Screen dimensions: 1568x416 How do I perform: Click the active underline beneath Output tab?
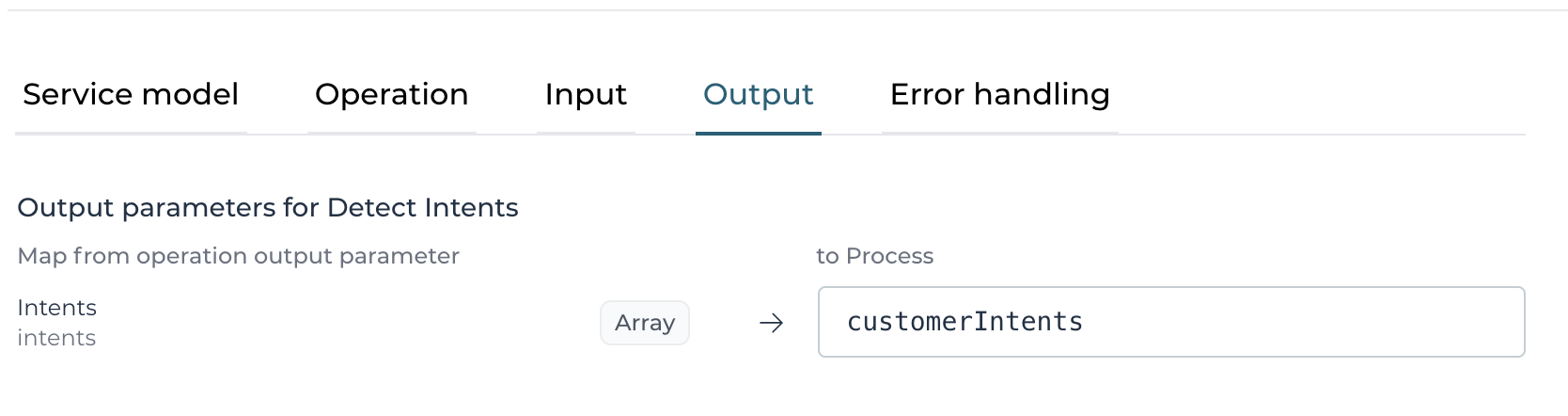click(758, 133)
